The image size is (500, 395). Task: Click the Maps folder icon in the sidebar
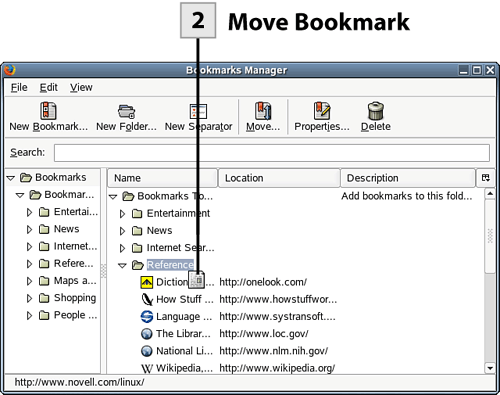pyautogui.click(x=44, y=281)
